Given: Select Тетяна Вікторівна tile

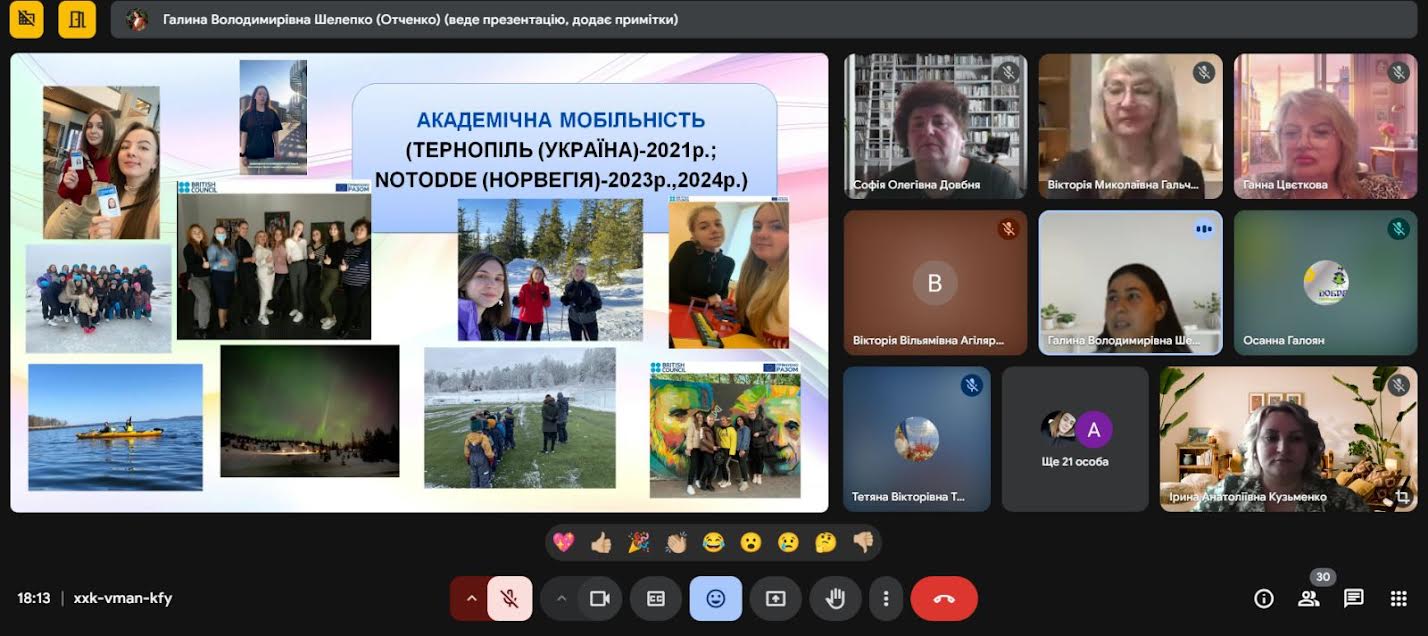Looking at the screenshot, I should click(917, 439).
